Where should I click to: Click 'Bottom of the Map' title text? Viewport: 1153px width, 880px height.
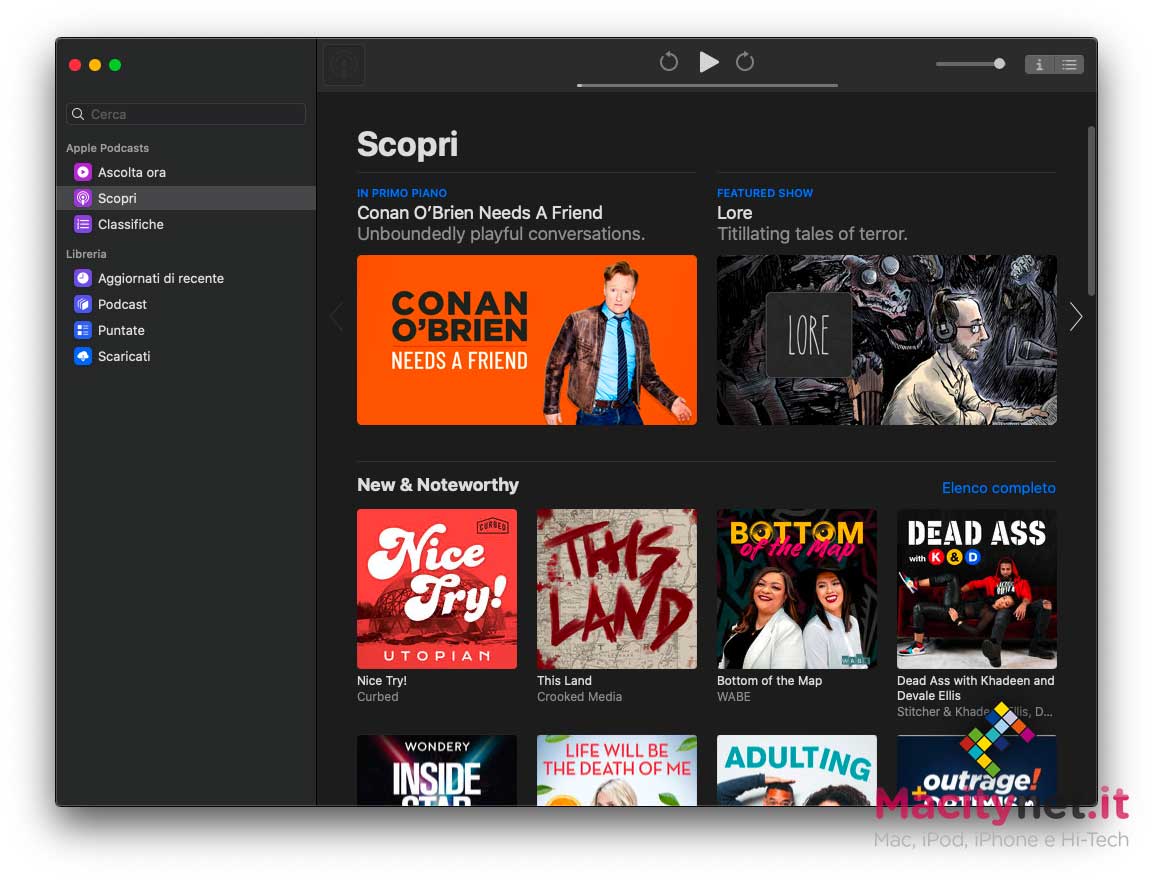[x=769, y=681]
